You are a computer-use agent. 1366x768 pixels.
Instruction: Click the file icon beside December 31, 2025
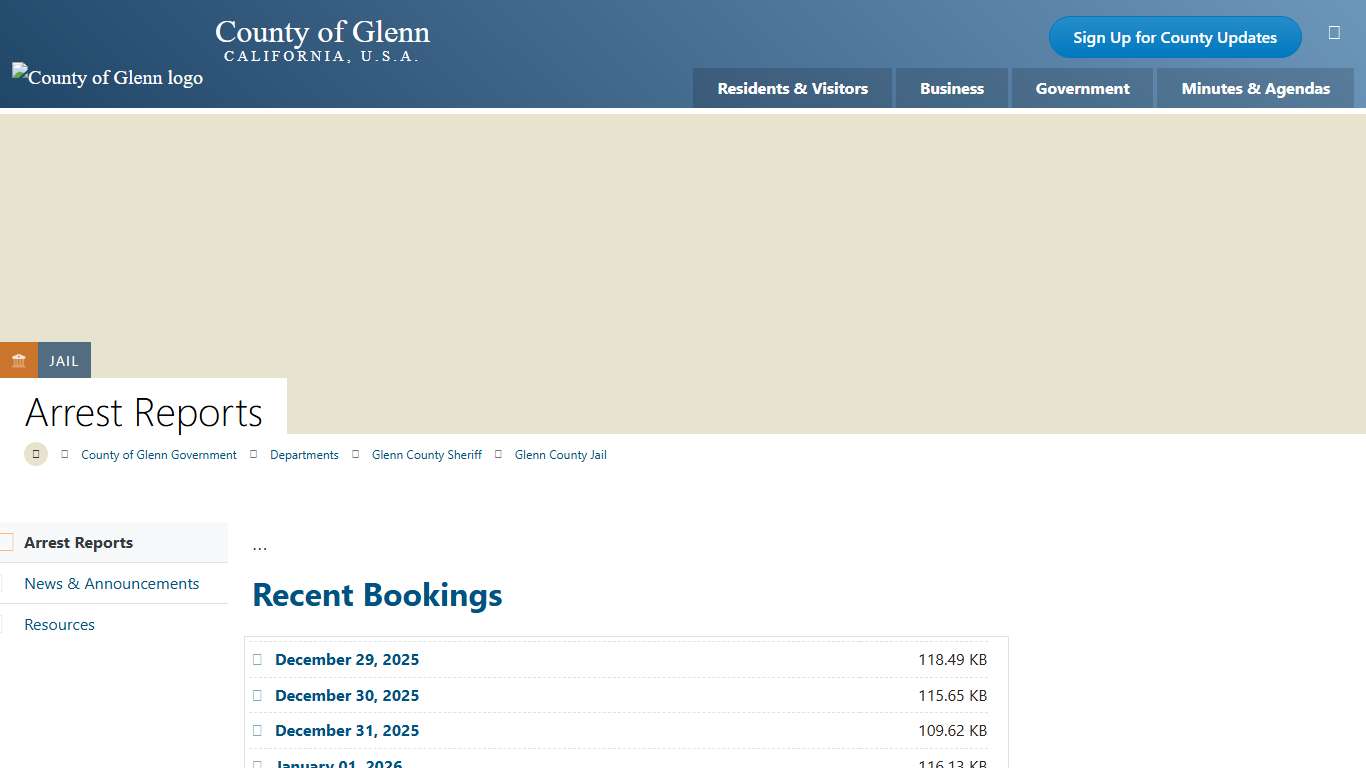point(258,730)
